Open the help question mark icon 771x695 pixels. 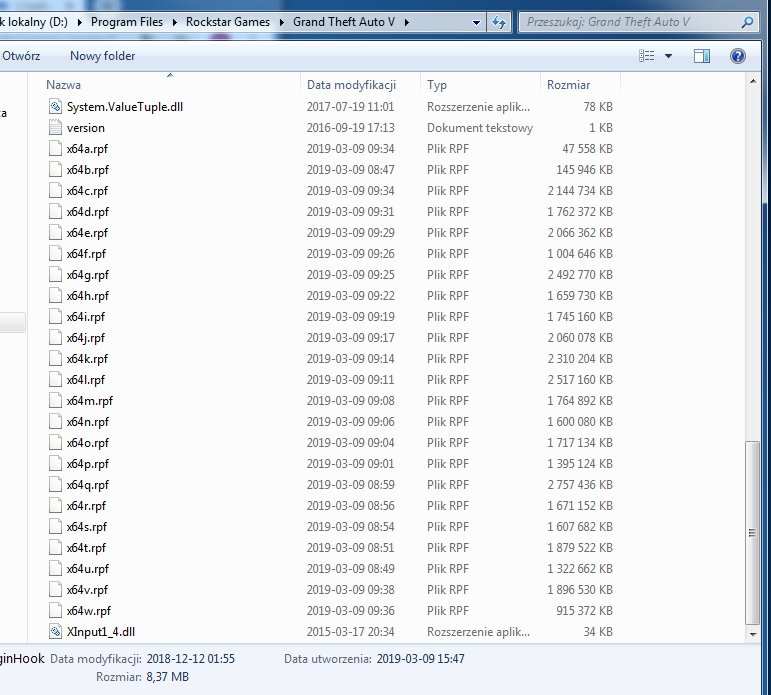[x=738, y=56]
